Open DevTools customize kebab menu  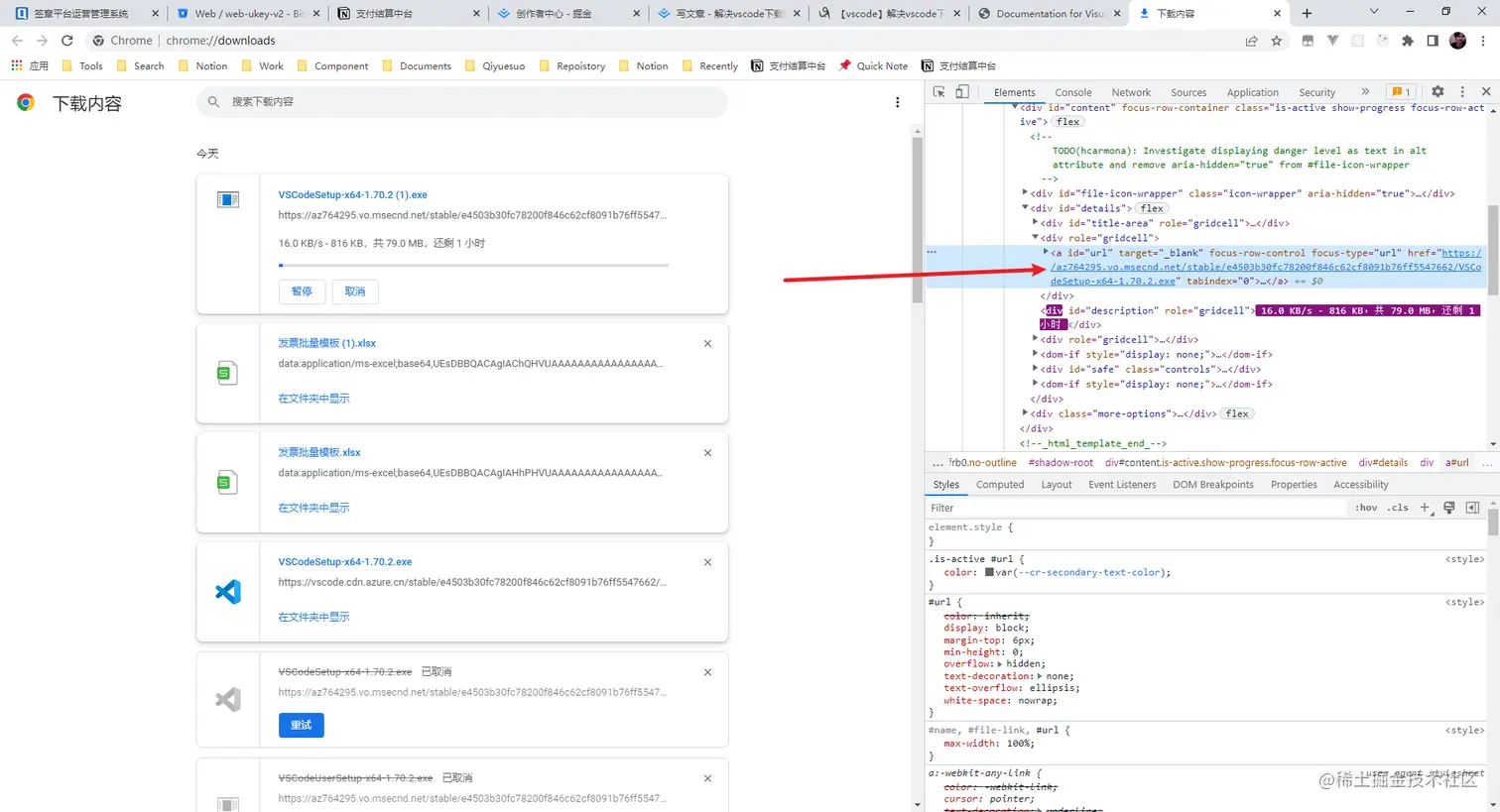1461,91
